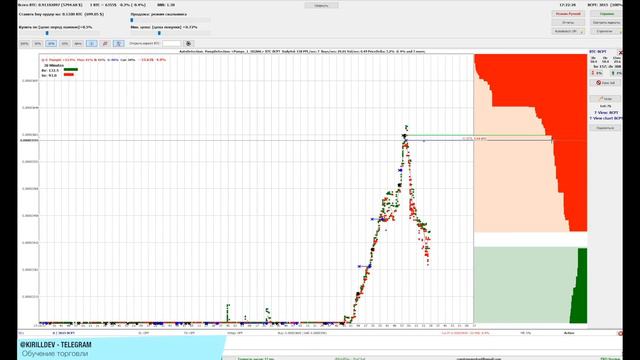640x360 pixels.
Task: Toggle the highlighted icon left of the market input
Action: [x=118, y=43]
